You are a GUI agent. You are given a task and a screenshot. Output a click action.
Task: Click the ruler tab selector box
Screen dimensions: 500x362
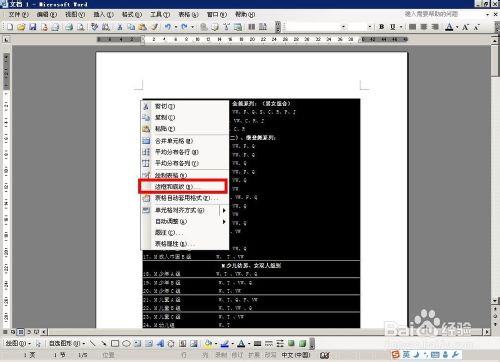pyautogui.click(x=6, y=40)
